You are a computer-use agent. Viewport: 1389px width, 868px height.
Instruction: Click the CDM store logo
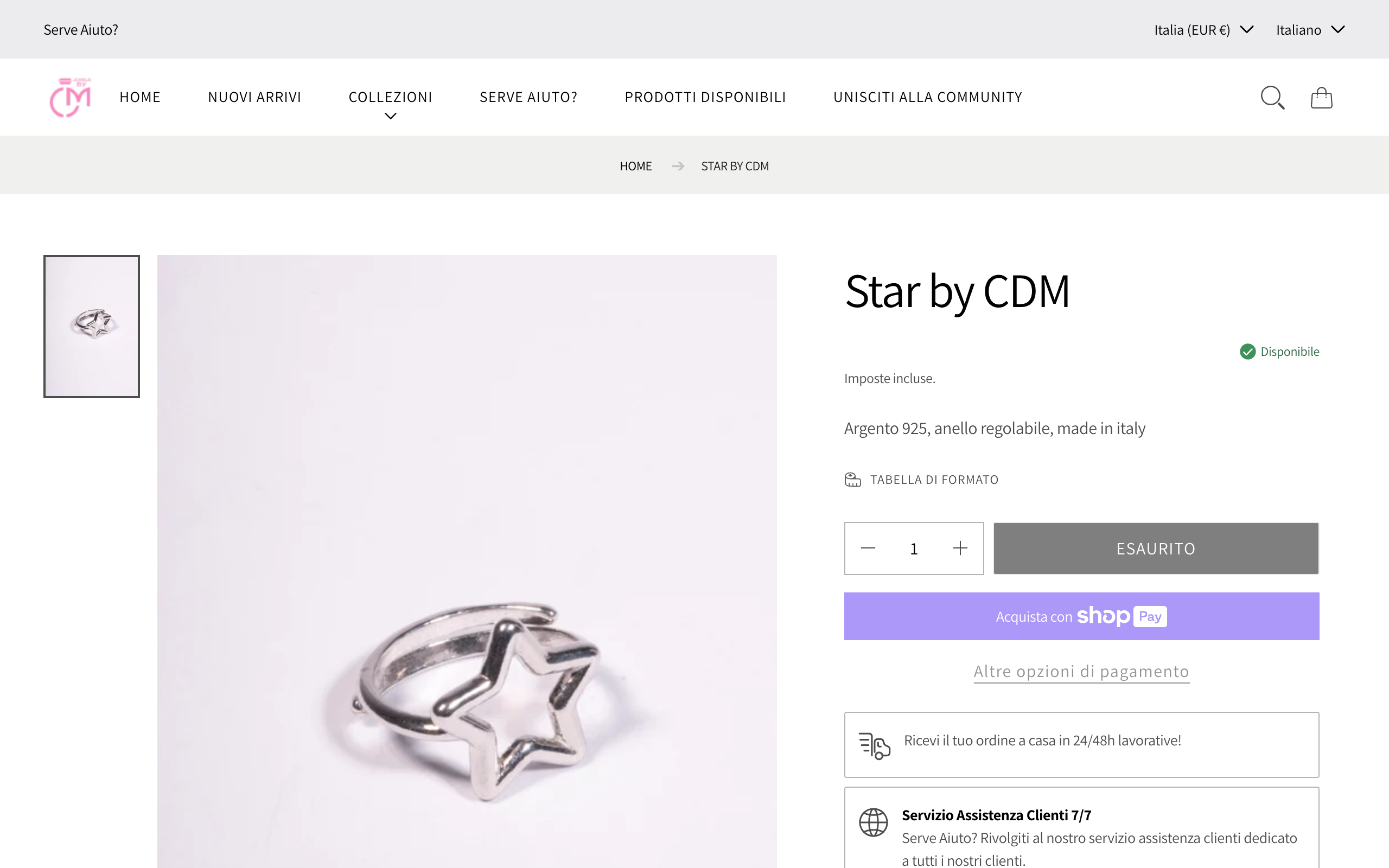pyautogui.click(x=69, y=97)
